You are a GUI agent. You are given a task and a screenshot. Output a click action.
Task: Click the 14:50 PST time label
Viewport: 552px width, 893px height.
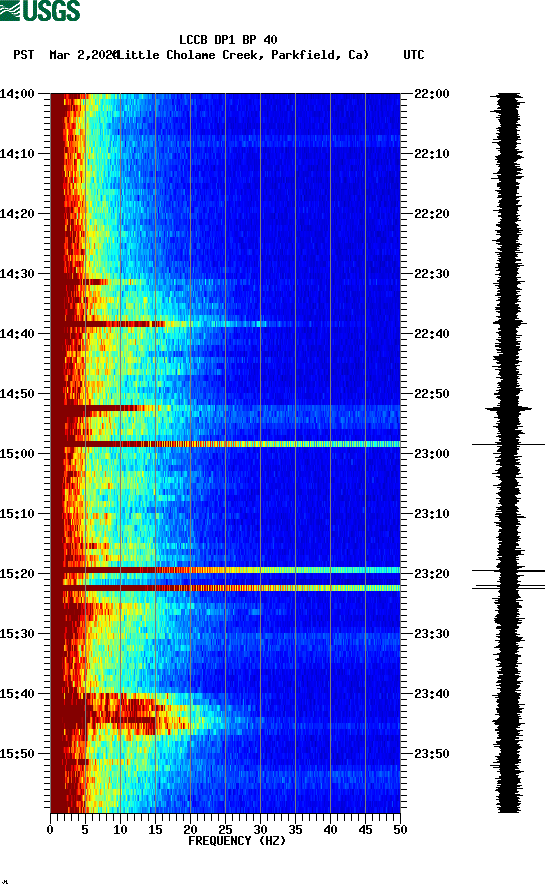coord(18,394)
